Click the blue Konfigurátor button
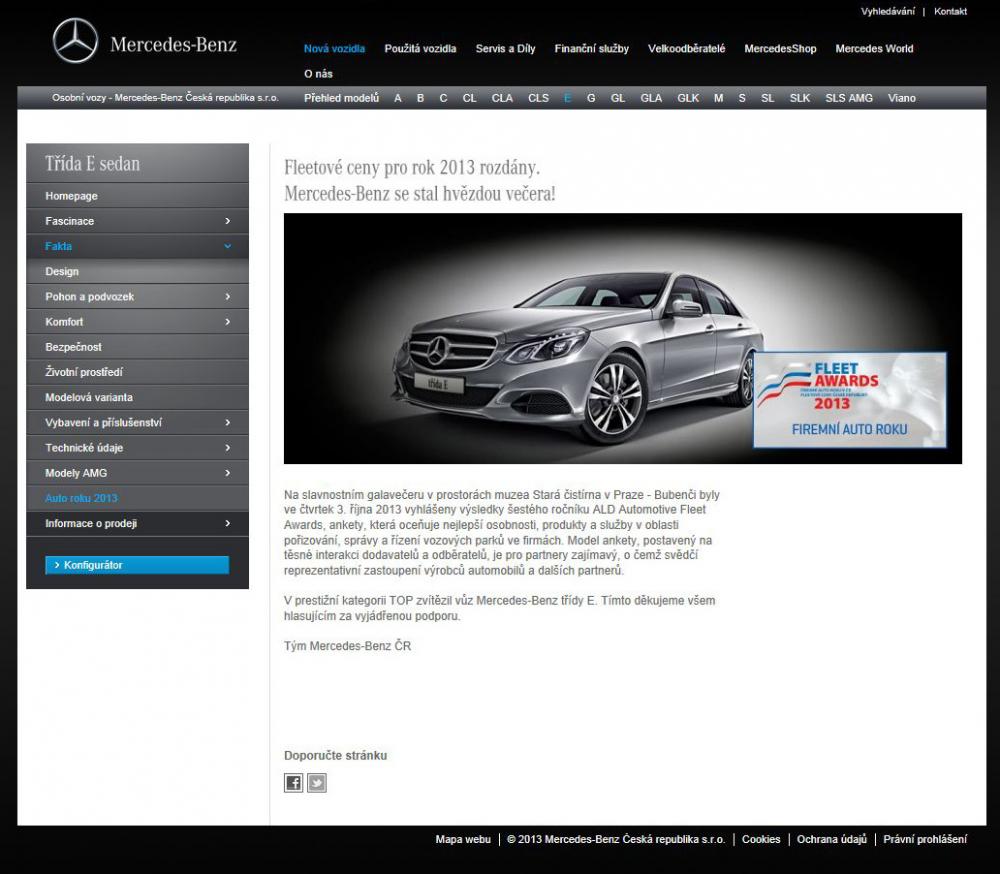Image resolution: width=1000 pixels, height=874 pixels. (x=137, y=565)
